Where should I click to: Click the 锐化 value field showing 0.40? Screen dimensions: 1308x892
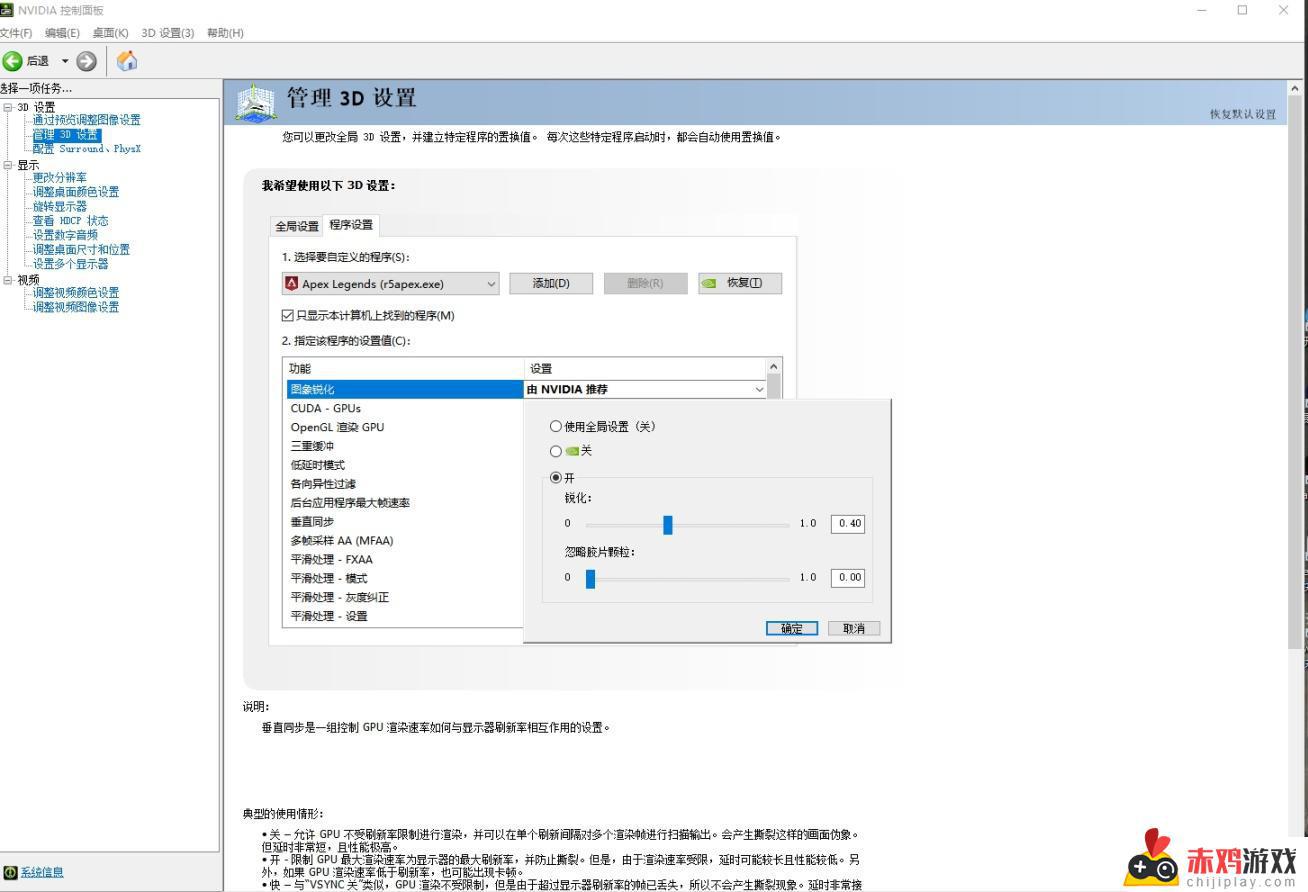point(847,524)
